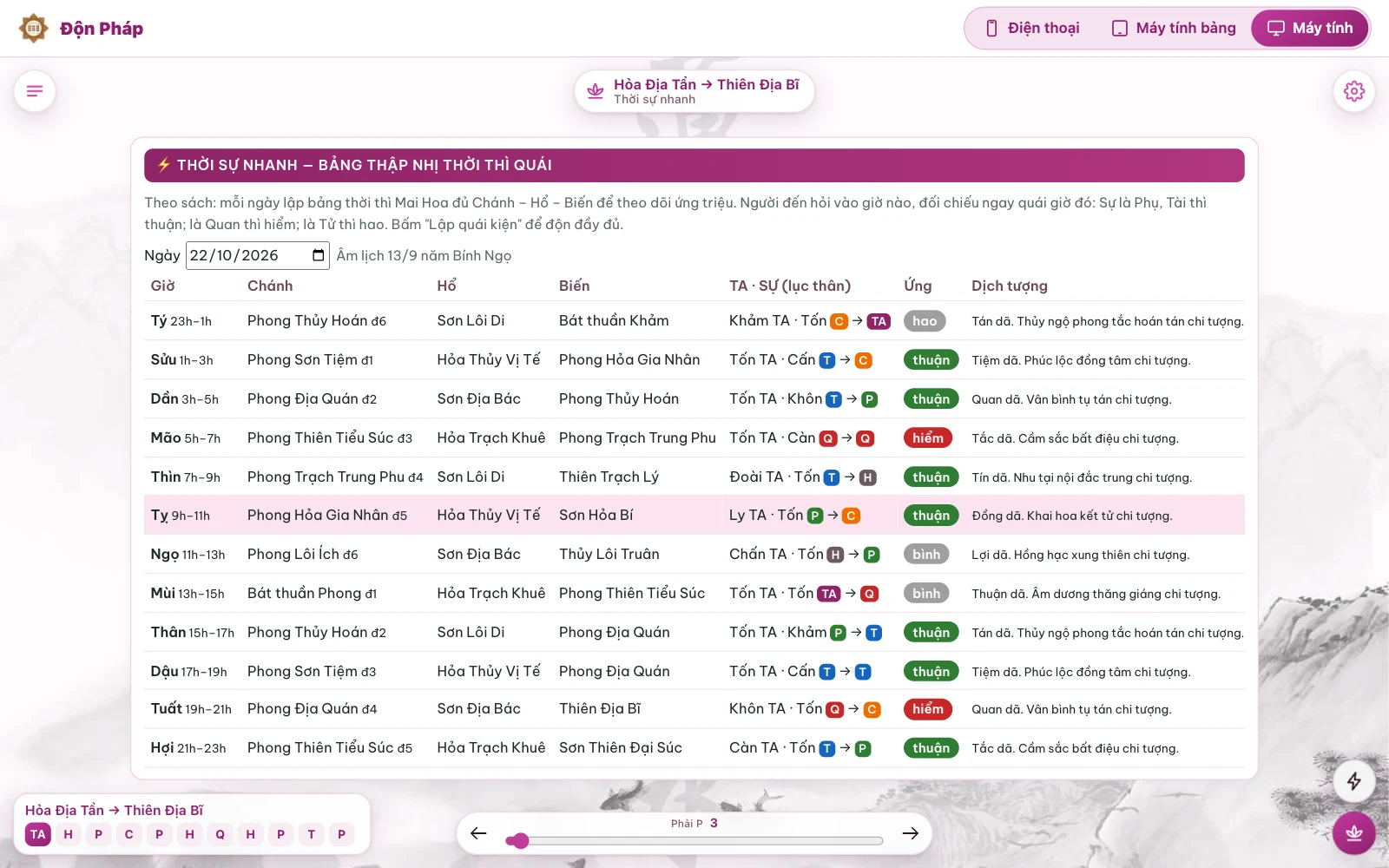Click the hiểm badge in Mão row
Viewport: 1389px width, 868px height.
tap(928, 438)
